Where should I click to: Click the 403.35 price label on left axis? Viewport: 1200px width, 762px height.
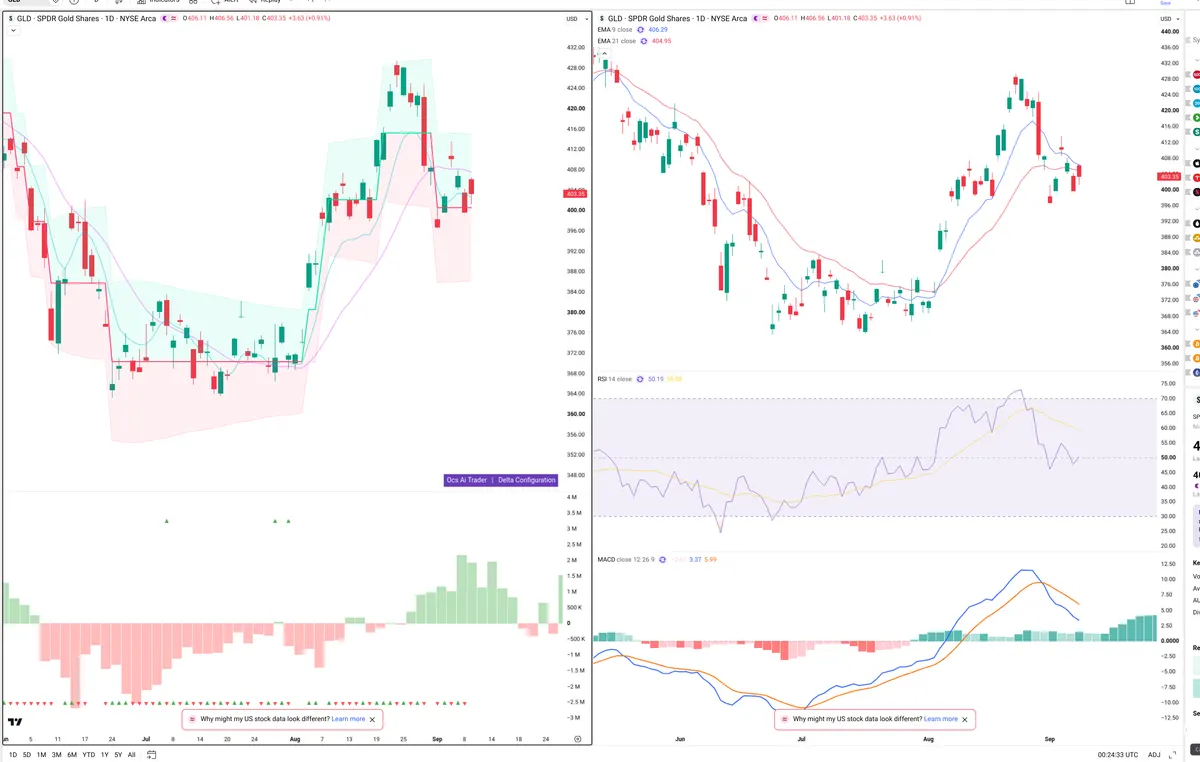click(x=574, y=194)
